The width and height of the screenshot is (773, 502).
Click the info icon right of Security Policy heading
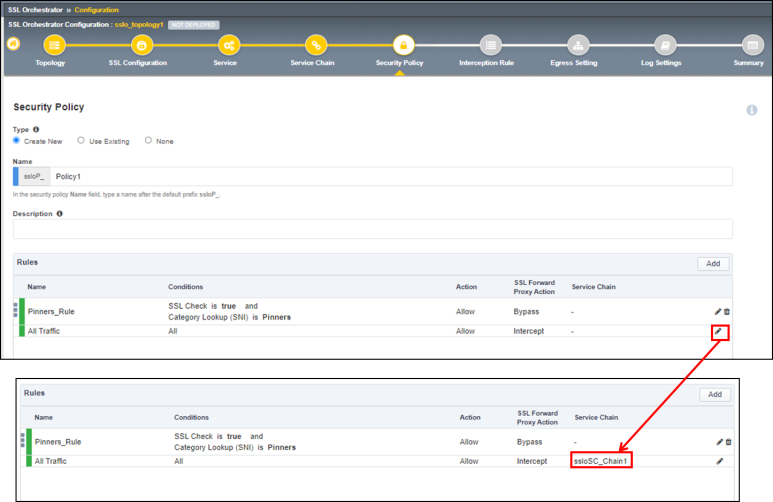pyautogui.click(x=751, y=110)
